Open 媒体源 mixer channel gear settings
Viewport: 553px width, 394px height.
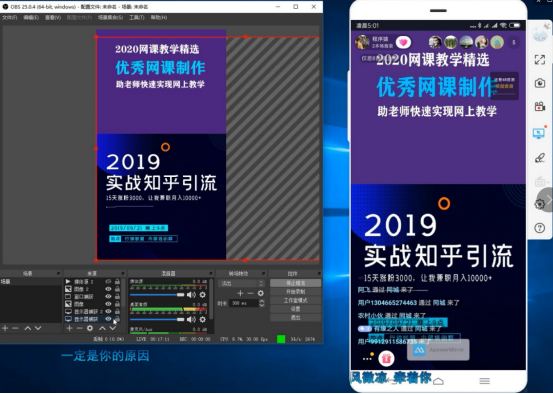pos(203,295)
